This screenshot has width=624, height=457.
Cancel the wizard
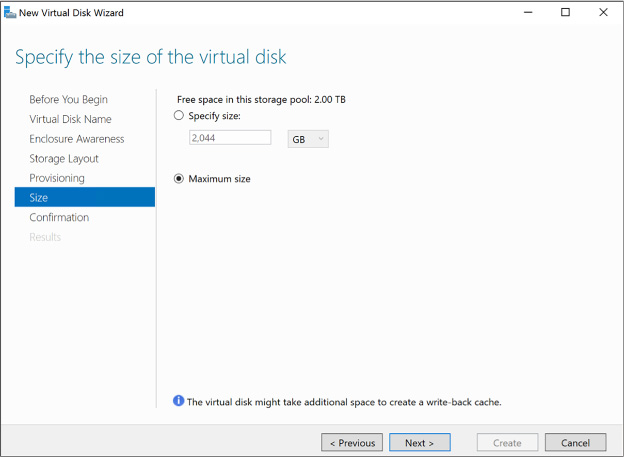pos(575,443)
